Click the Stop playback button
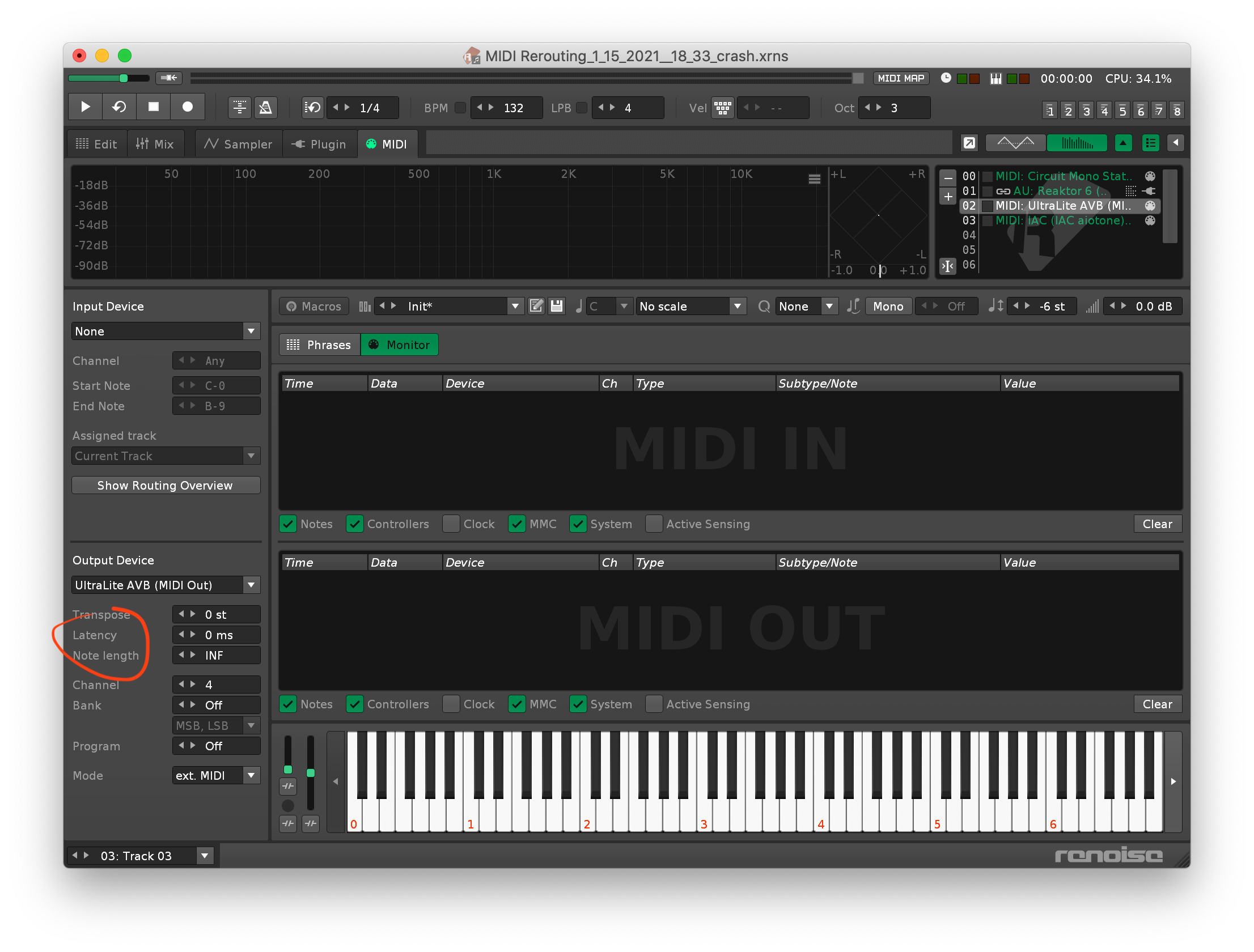Image resolution: width=1254 pixels, height=952 pixels. (153, 107)
